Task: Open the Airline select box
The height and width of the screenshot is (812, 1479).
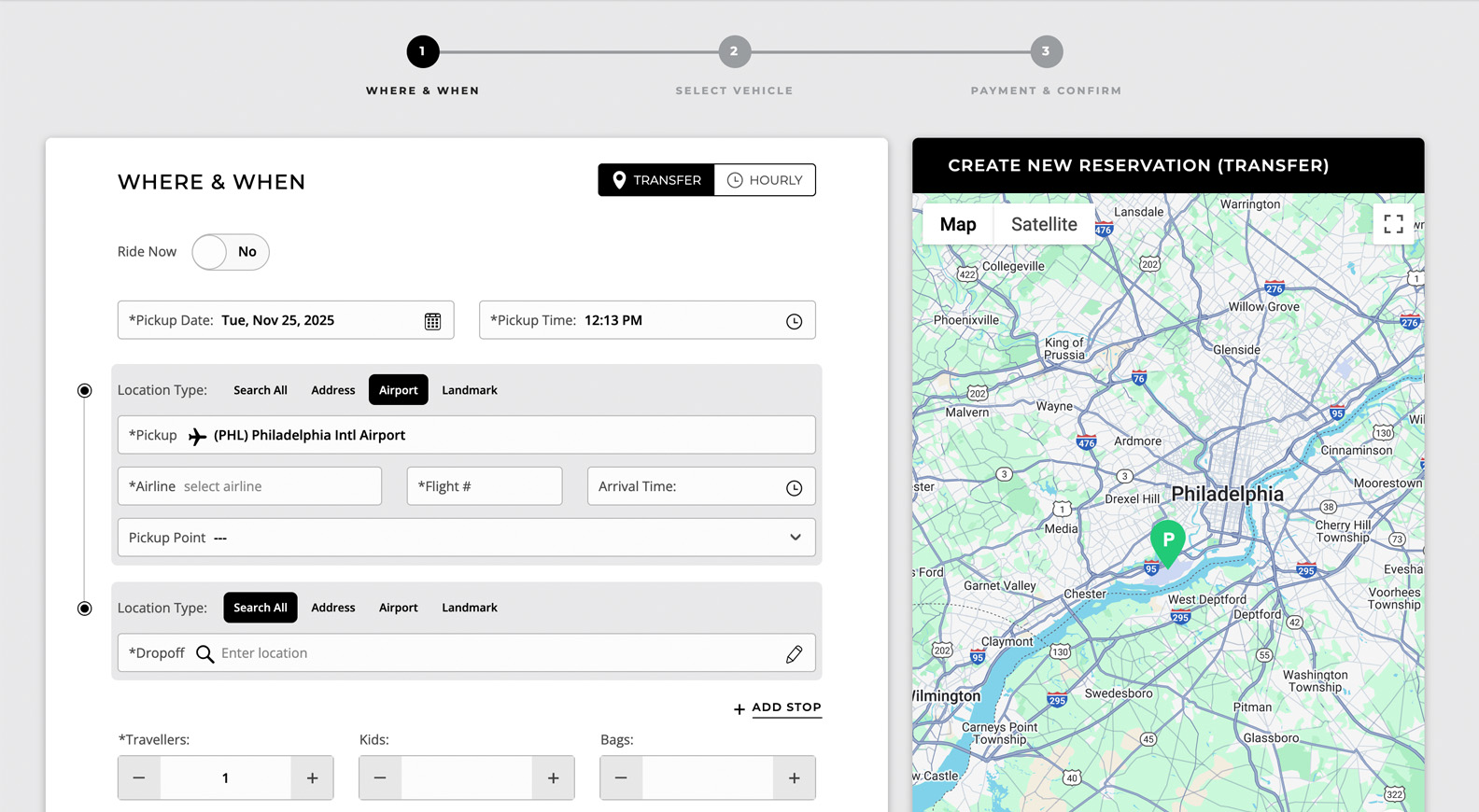Action: (x=249, y=486)
